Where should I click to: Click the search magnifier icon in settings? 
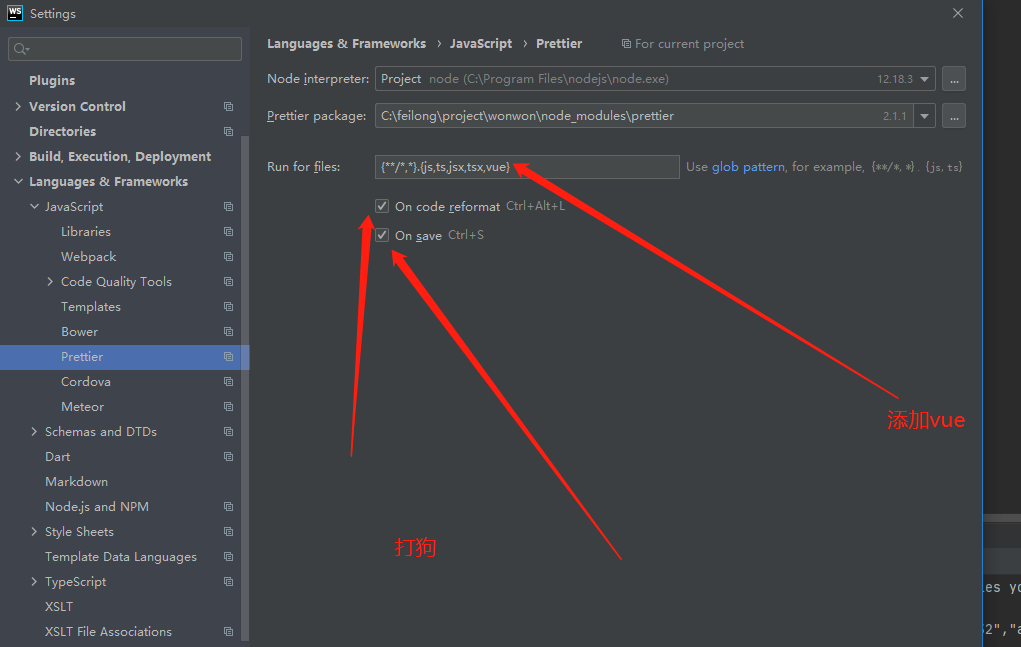pos(21,49)
